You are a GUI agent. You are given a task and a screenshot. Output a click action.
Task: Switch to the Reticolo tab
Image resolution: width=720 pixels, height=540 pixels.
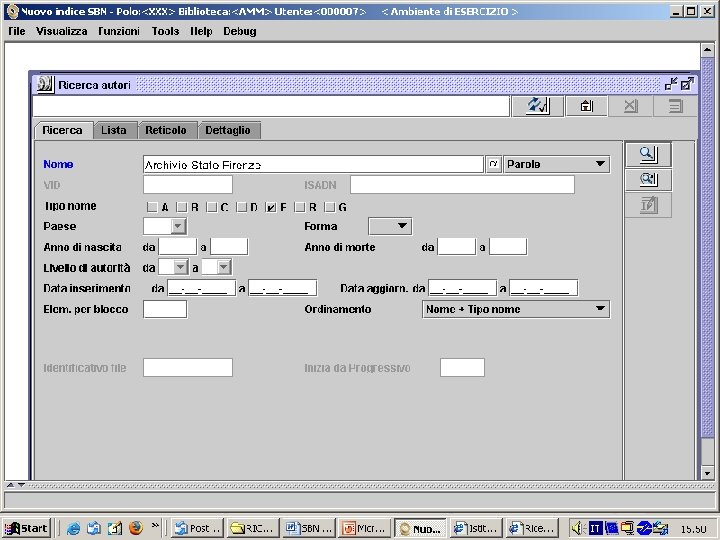166,130
